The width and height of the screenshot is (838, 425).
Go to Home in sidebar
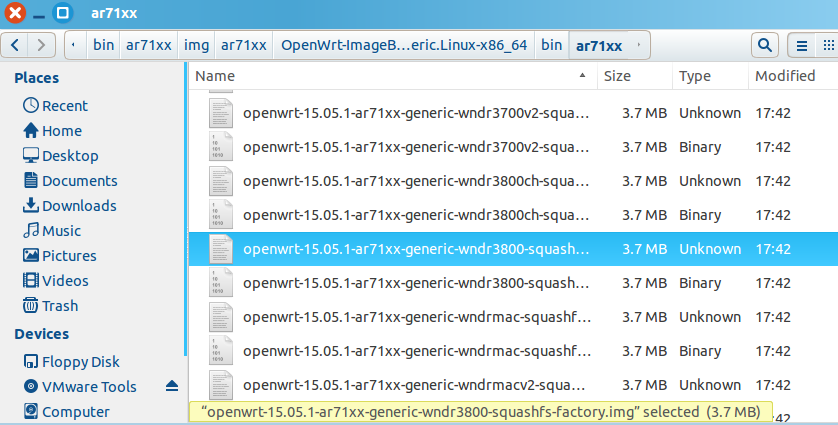(52, 130)
